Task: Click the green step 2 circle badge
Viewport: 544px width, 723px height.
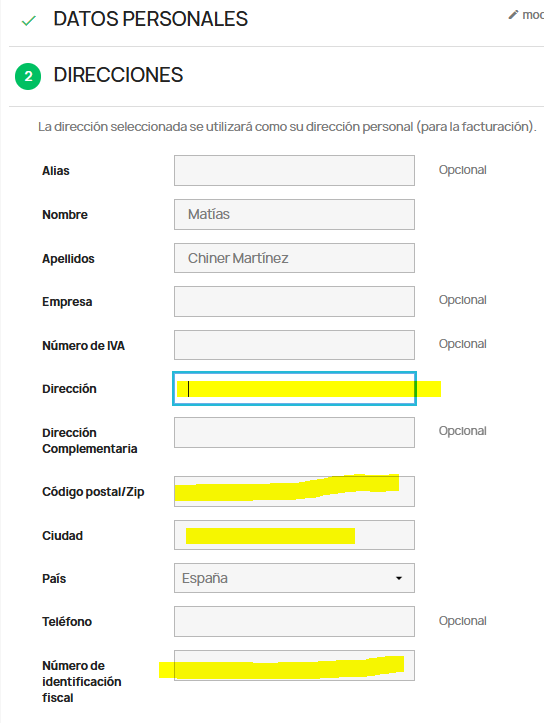Action: 28,76
